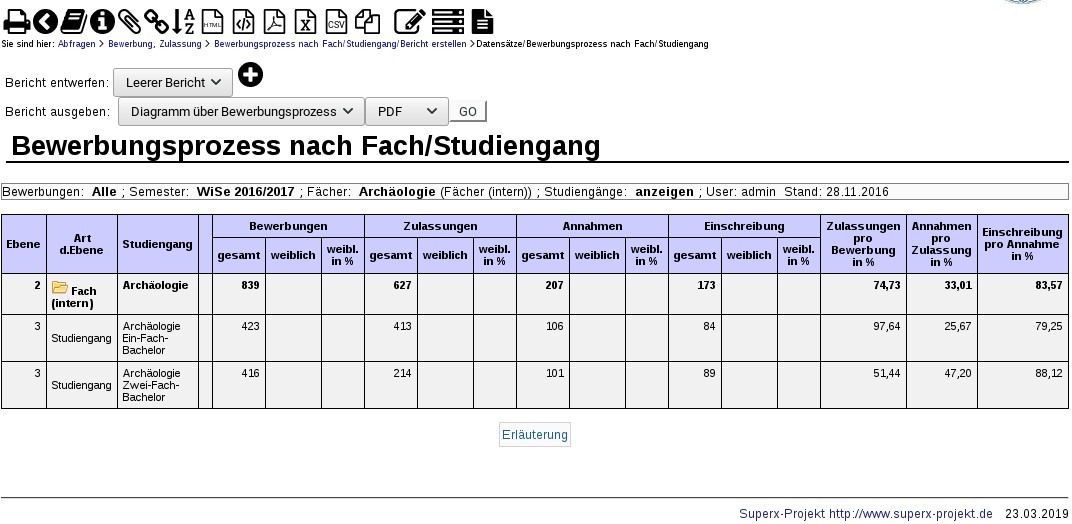Add new report with plus icon
Image resolution: width=1072 pixels, height=524 pixels.
pos(250,75)
